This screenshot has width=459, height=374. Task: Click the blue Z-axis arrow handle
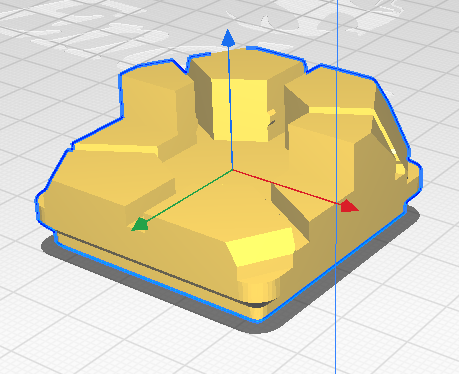228,38
